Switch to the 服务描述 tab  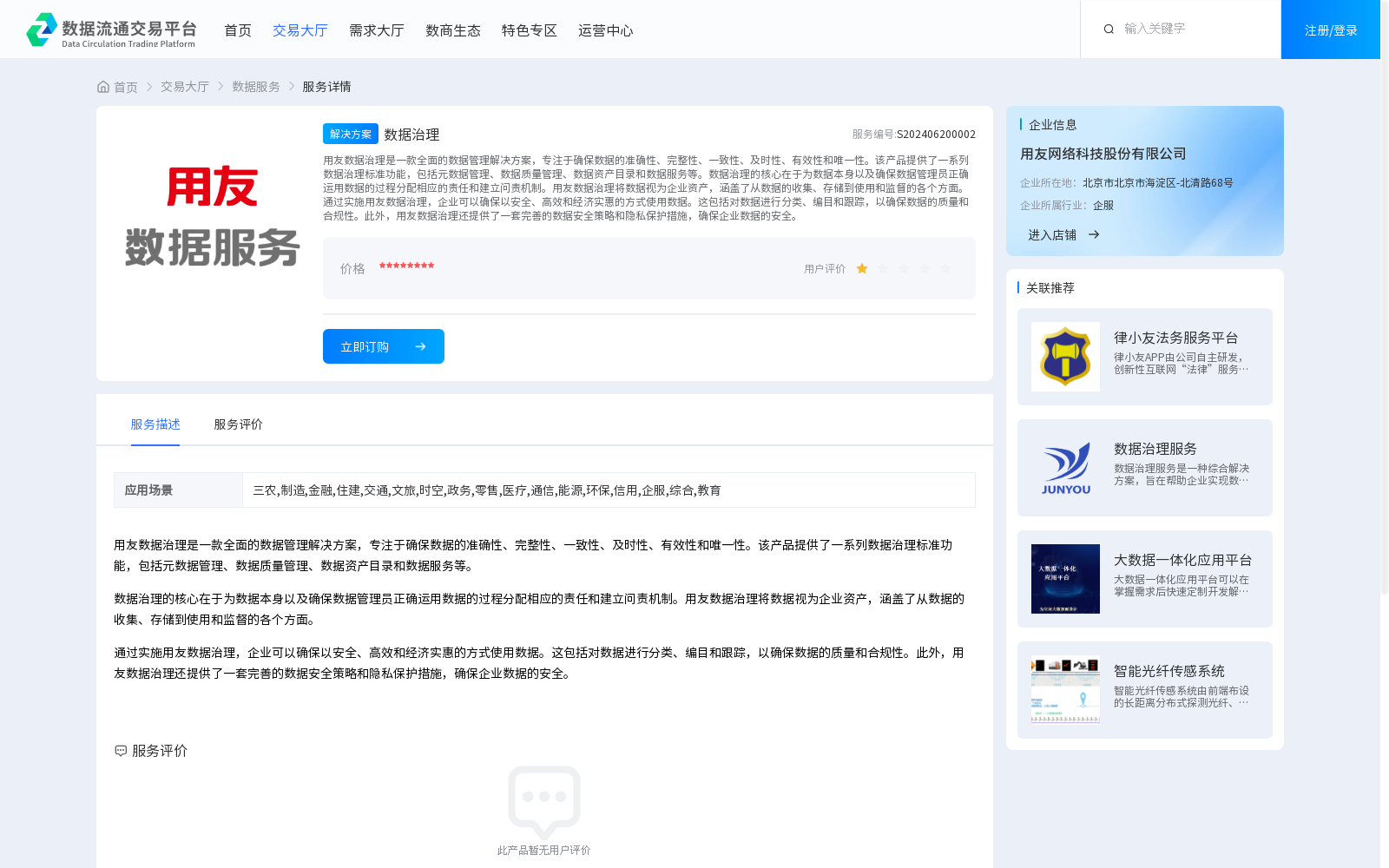[155, 424]
